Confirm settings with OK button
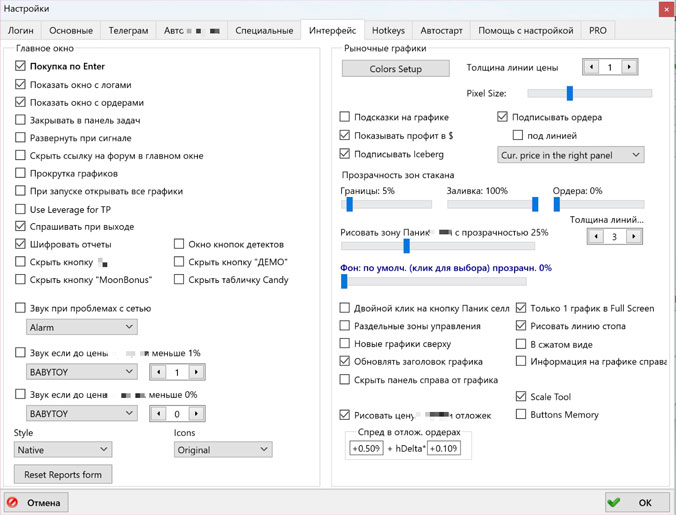Screen dimensions: 676x515 point(637,503)
